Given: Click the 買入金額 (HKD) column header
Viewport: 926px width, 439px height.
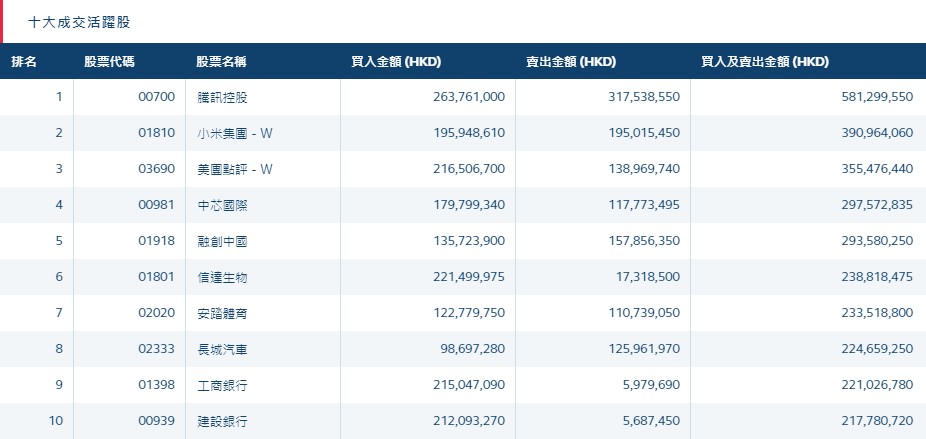Looking at the screenshot, I should pyautogui.click(x=396, y=61).
